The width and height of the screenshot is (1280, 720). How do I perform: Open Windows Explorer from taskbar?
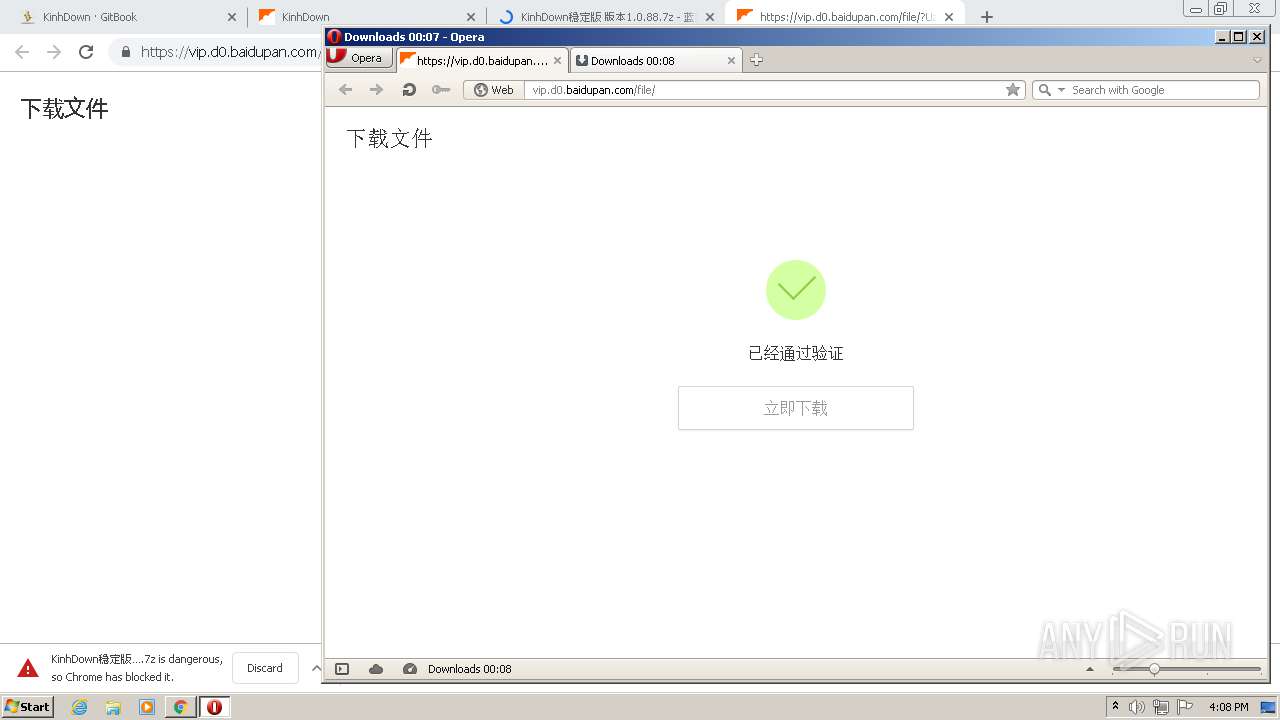(113, 707)
